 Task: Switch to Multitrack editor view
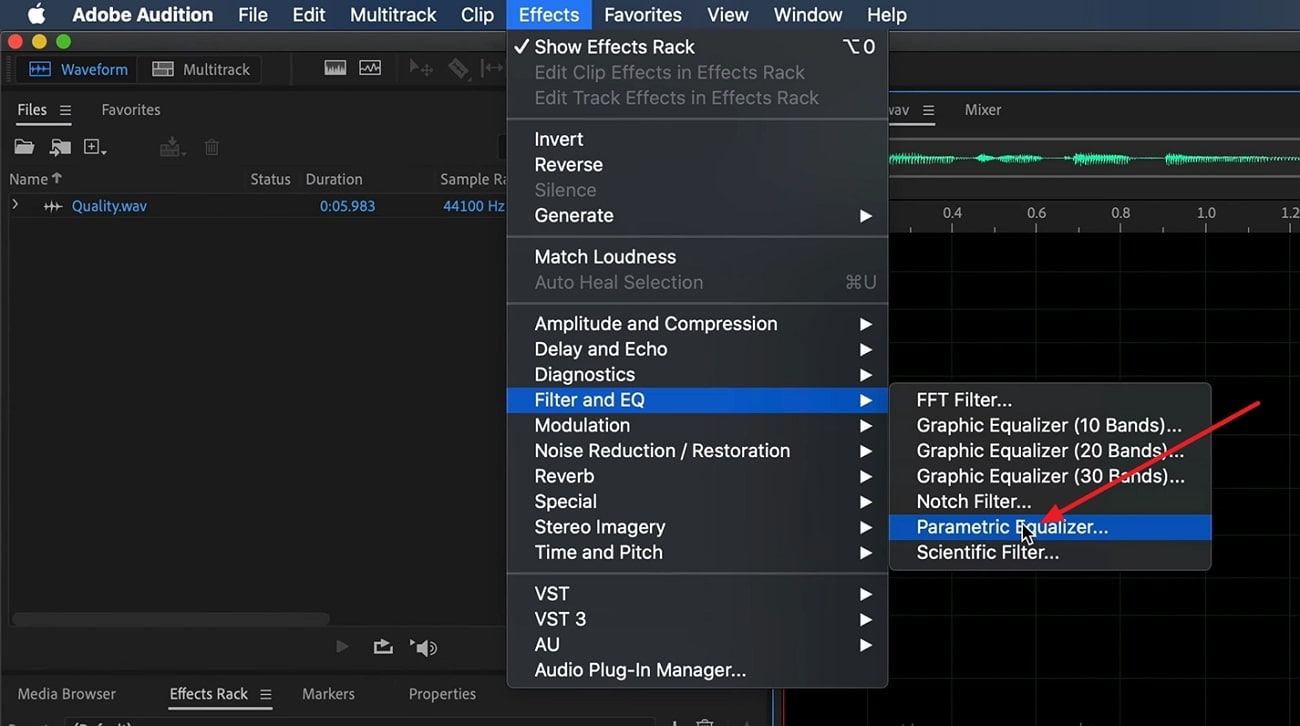(201, 69)
